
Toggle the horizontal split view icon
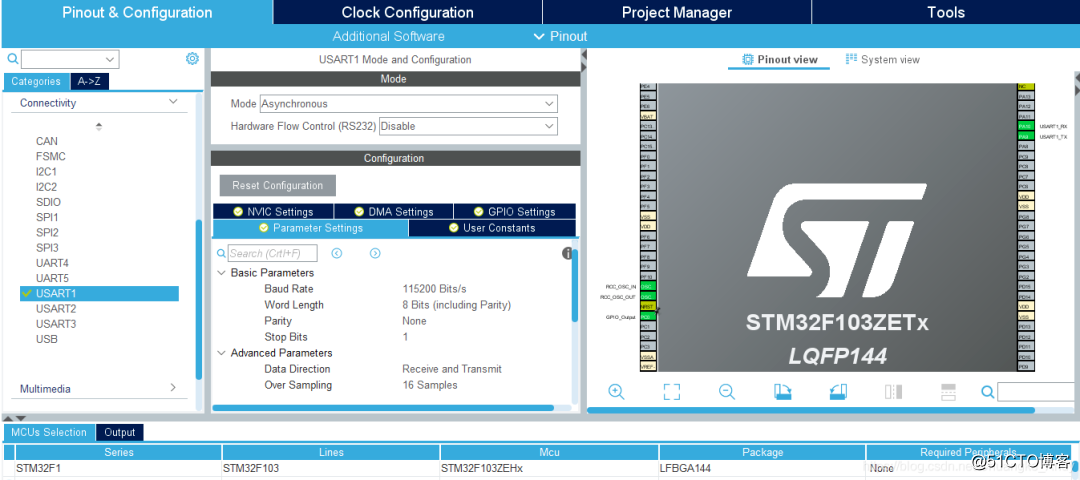tap(948, 392)
